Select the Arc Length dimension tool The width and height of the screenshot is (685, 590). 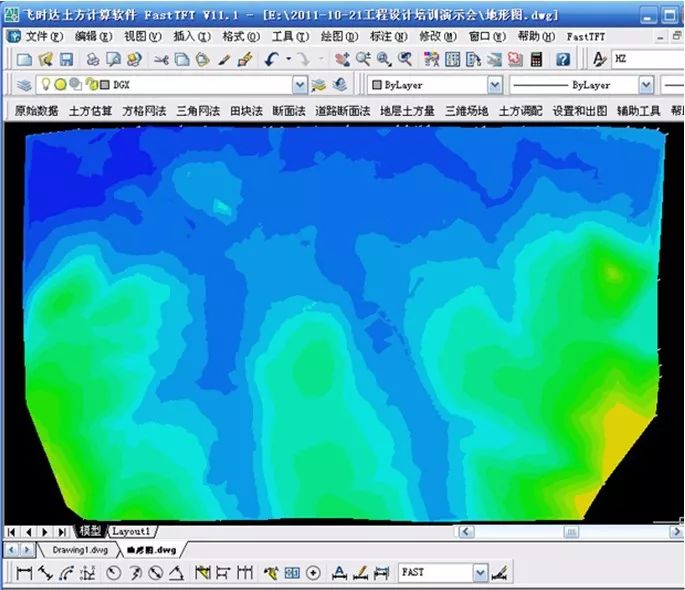[x=66, y=573]
